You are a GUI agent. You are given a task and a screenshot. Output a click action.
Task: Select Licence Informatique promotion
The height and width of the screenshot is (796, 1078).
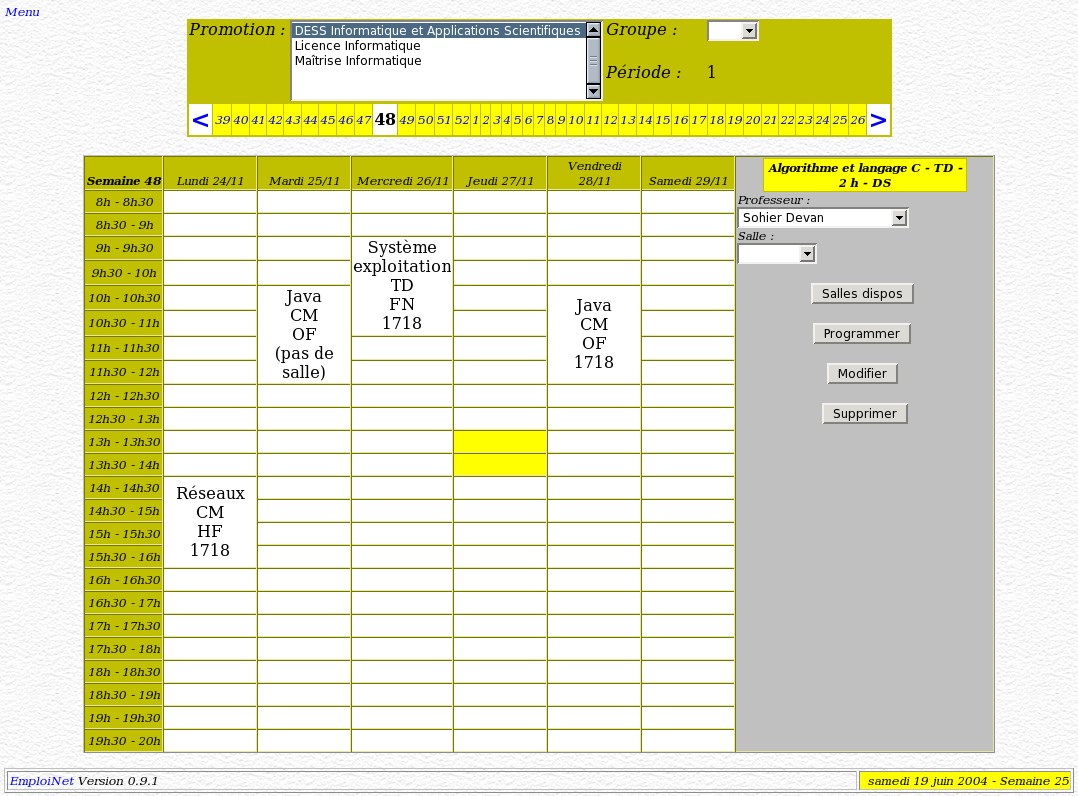[357, 46]
